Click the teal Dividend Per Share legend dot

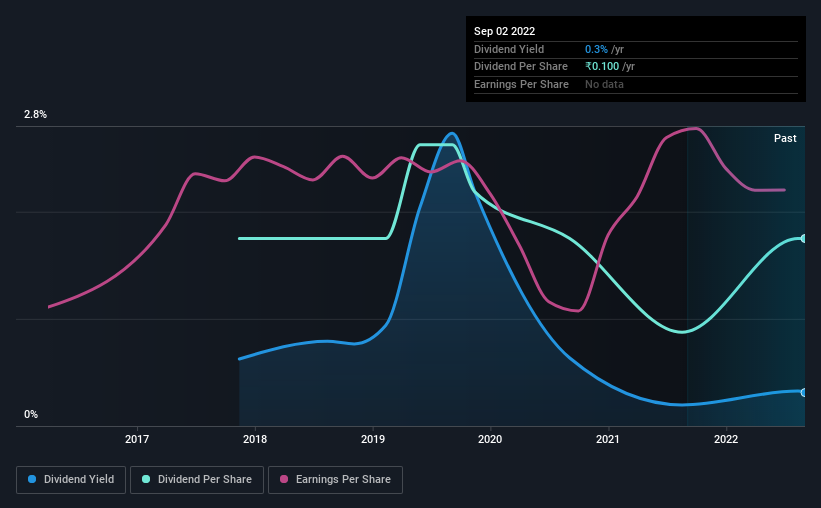[146, 479]
